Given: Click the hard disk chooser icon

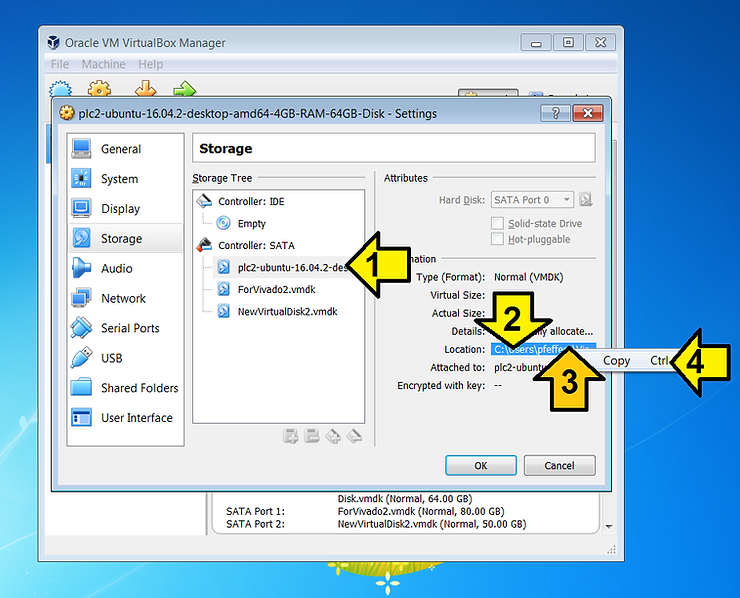Looking at the screenshot, I should pos(586,200).
